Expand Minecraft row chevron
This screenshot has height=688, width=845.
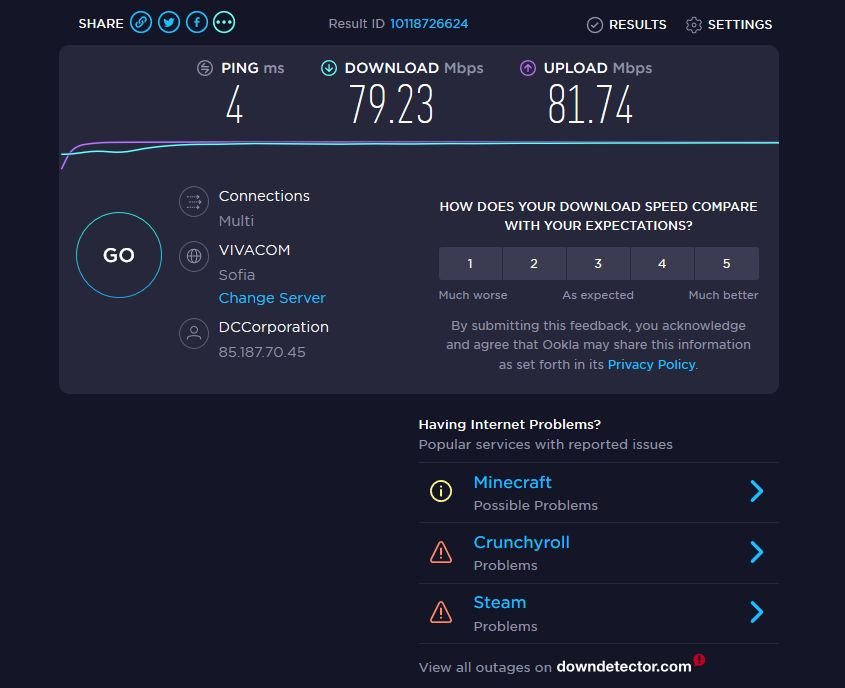tap(757, 491)
